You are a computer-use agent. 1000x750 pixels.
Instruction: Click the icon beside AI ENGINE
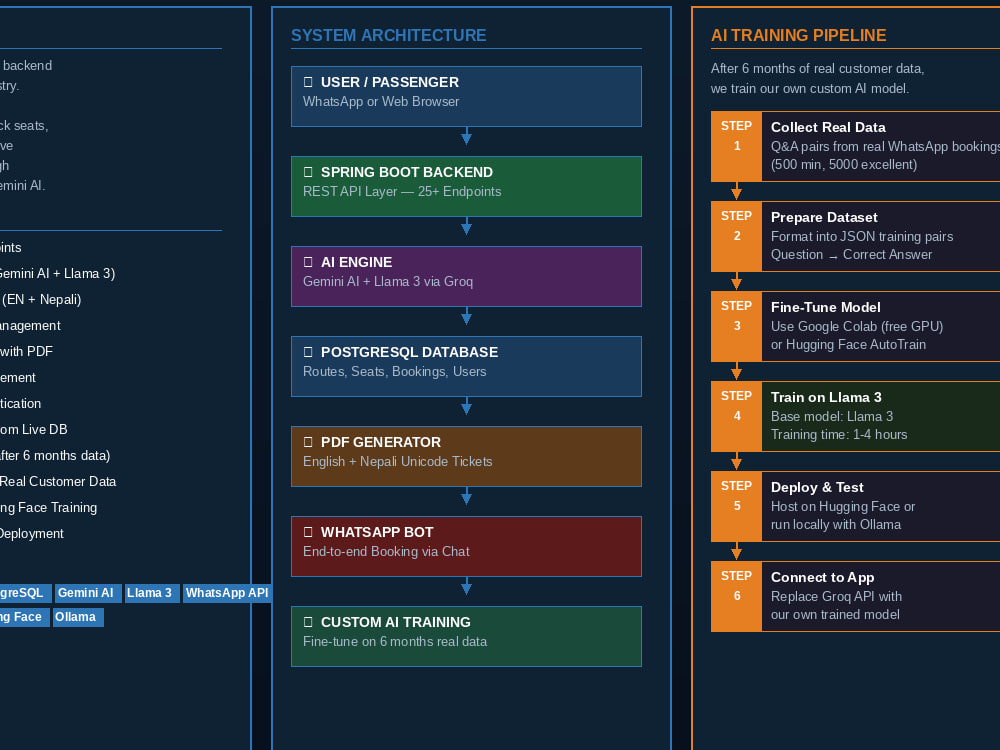pos(308,262)
